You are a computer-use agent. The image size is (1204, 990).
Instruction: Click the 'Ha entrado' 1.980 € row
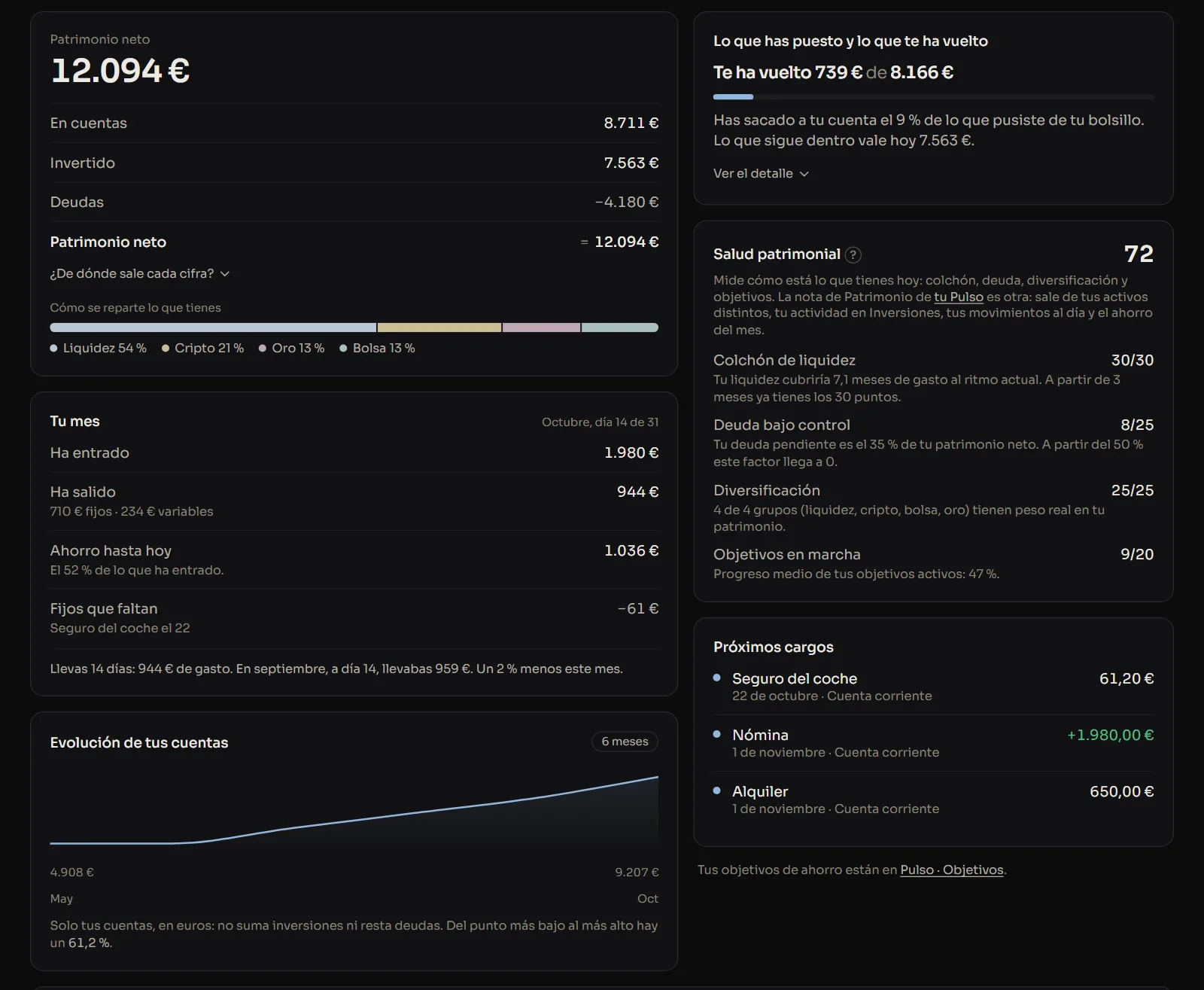(x=354, y=452)
